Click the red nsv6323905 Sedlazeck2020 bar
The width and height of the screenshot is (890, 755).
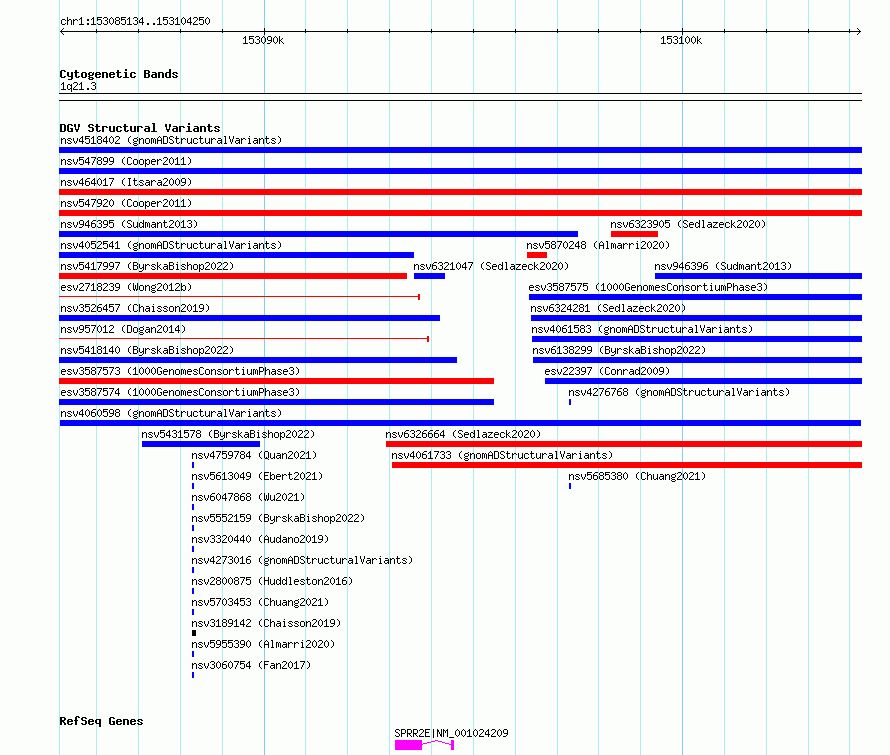[634, 234]
